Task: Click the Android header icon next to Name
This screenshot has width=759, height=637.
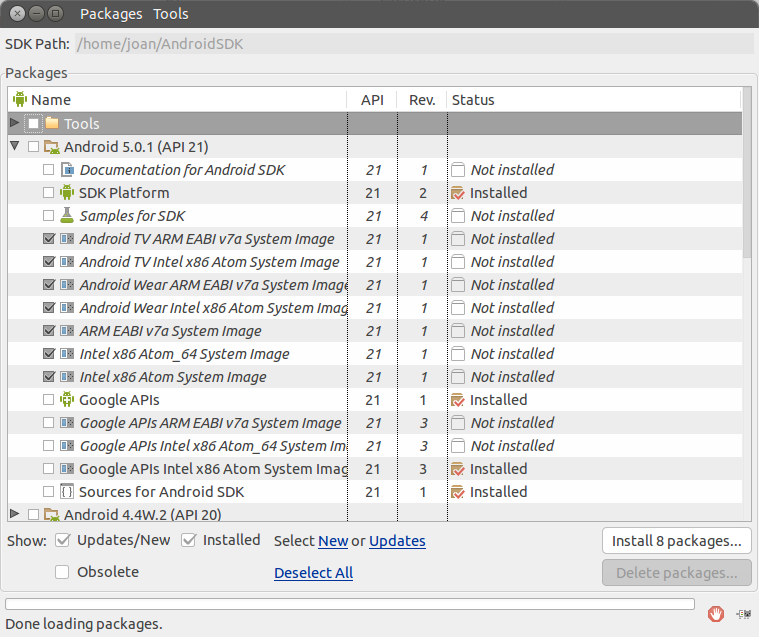Action: (x=20, y=99)
